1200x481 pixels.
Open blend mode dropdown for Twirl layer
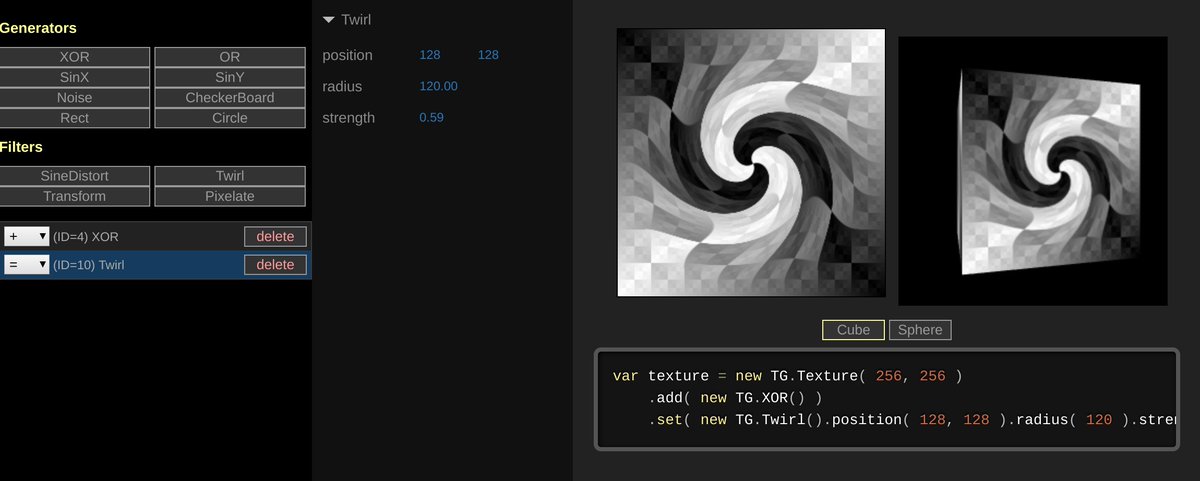27,265
